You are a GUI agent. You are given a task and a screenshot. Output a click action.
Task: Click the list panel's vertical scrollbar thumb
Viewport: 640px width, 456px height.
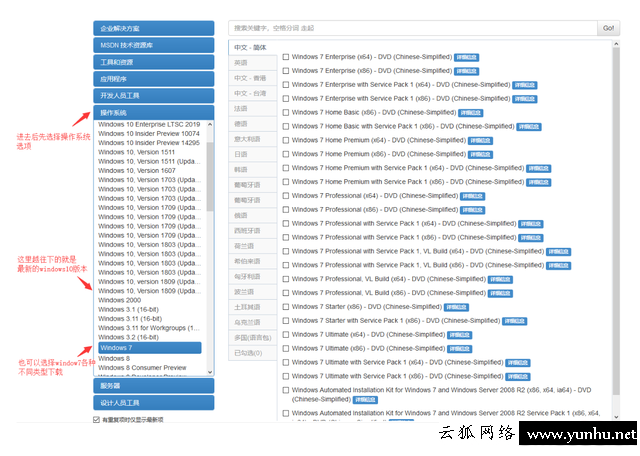pos(210,176)
